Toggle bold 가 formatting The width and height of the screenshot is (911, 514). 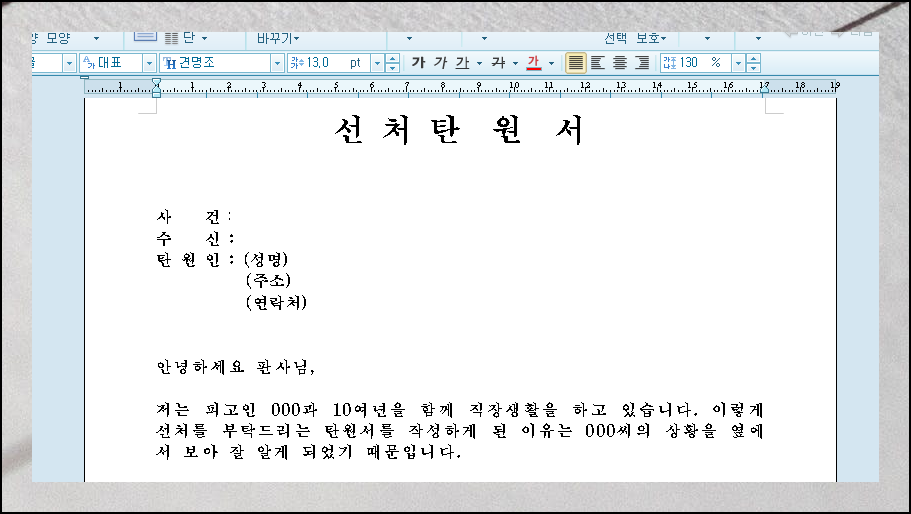click(418, 62)
